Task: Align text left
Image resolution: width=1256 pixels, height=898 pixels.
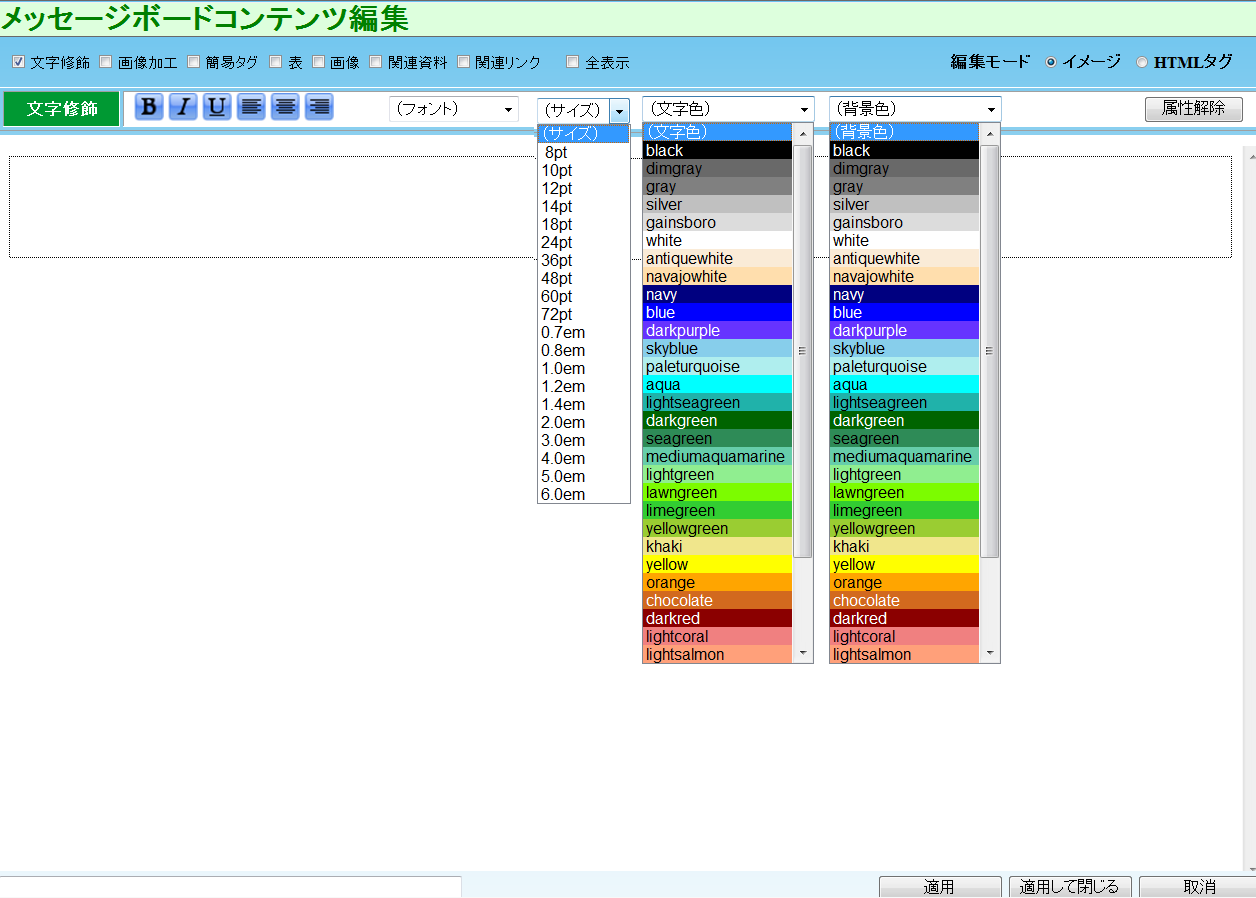Action: tap(251, 107)
